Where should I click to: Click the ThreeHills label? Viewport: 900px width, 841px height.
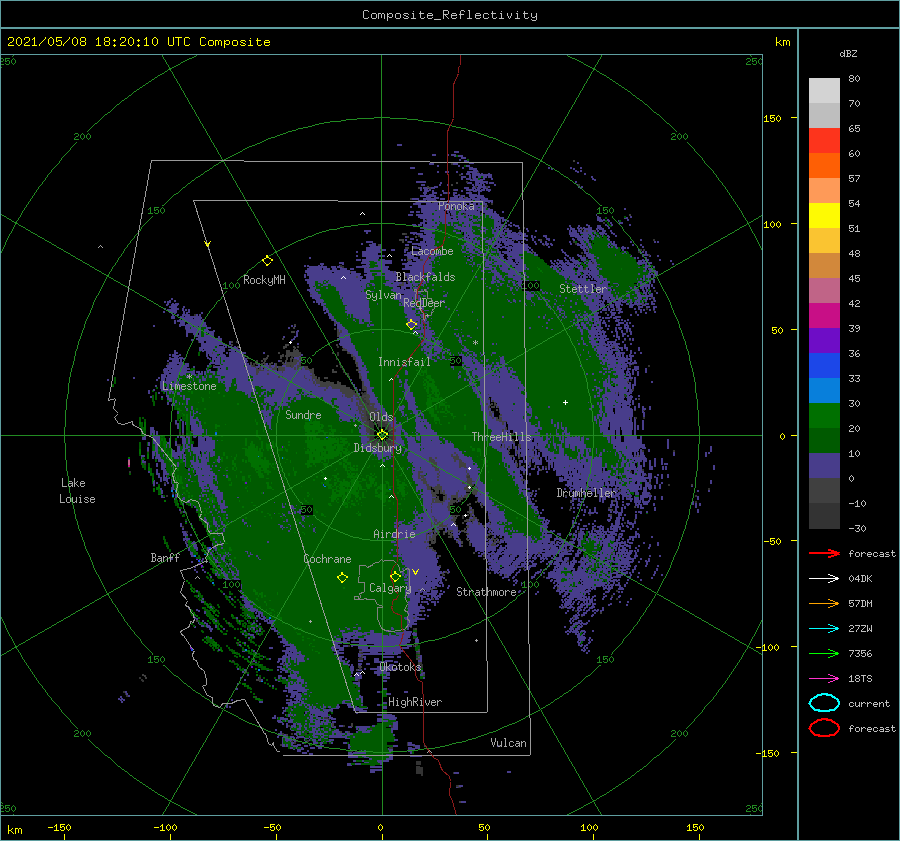click(x=502, y=437)
